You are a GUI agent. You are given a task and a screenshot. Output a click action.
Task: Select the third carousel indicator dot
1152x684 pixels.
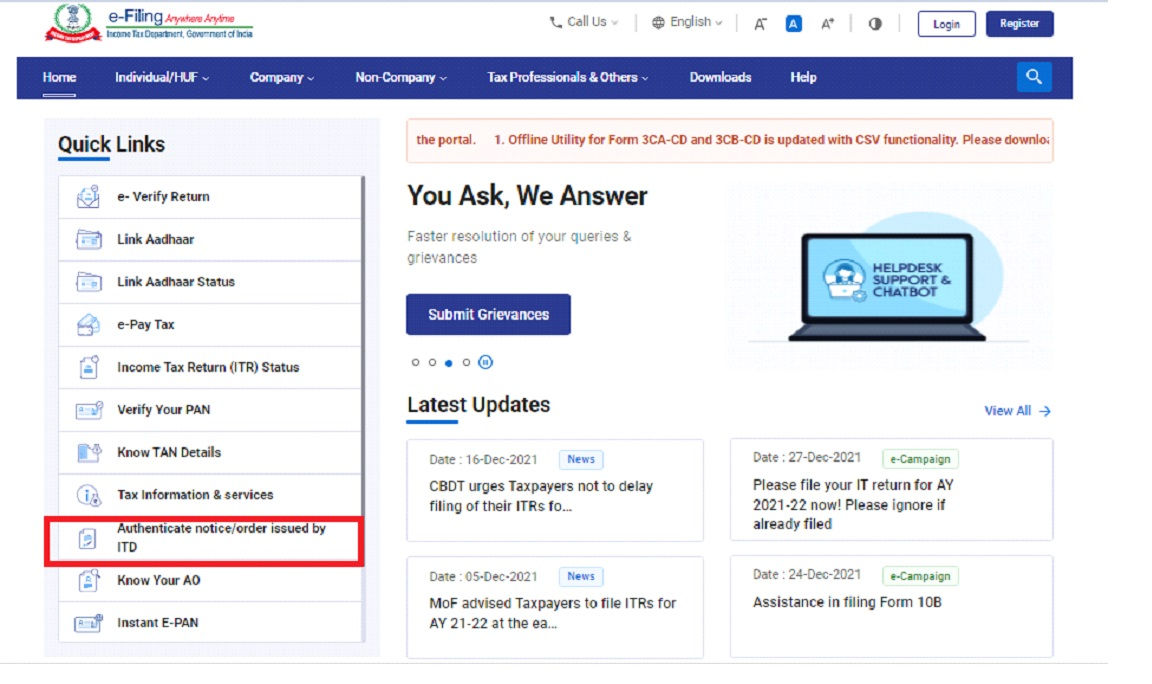(447, 363)
